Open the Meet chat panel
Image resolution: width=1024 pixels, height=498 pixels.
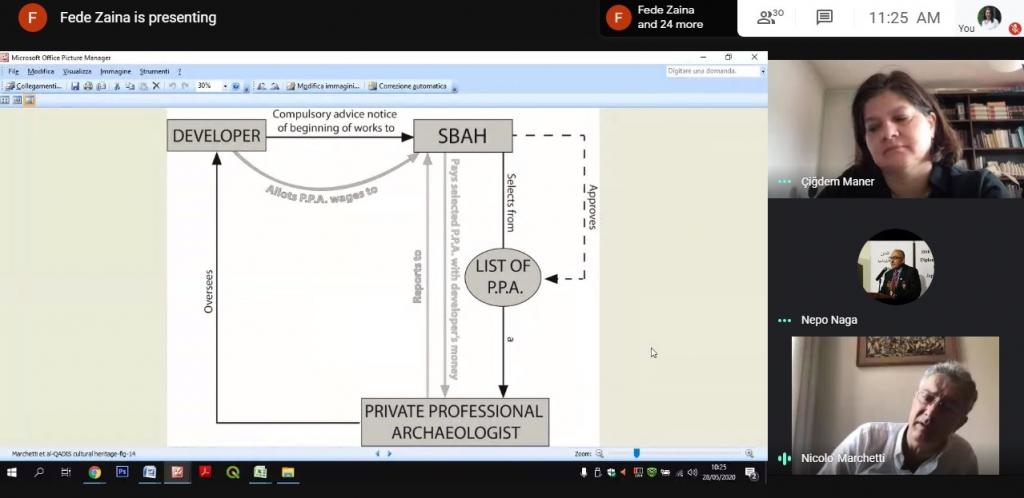coord(824,17)
